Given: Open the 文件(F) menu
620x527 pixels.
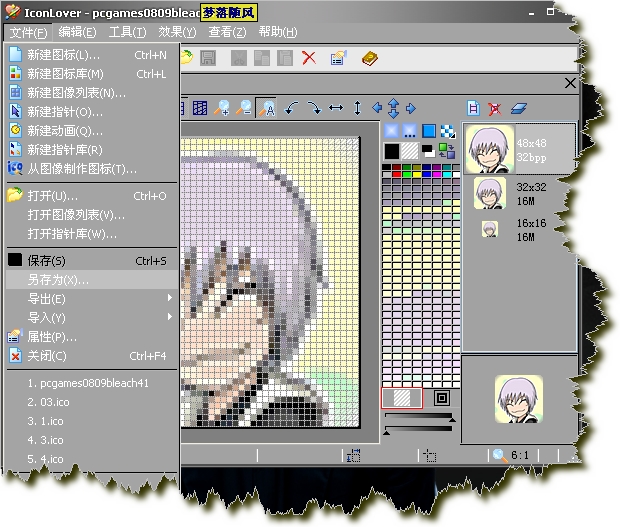Looking at the screenshot, I should pos(28,32).
